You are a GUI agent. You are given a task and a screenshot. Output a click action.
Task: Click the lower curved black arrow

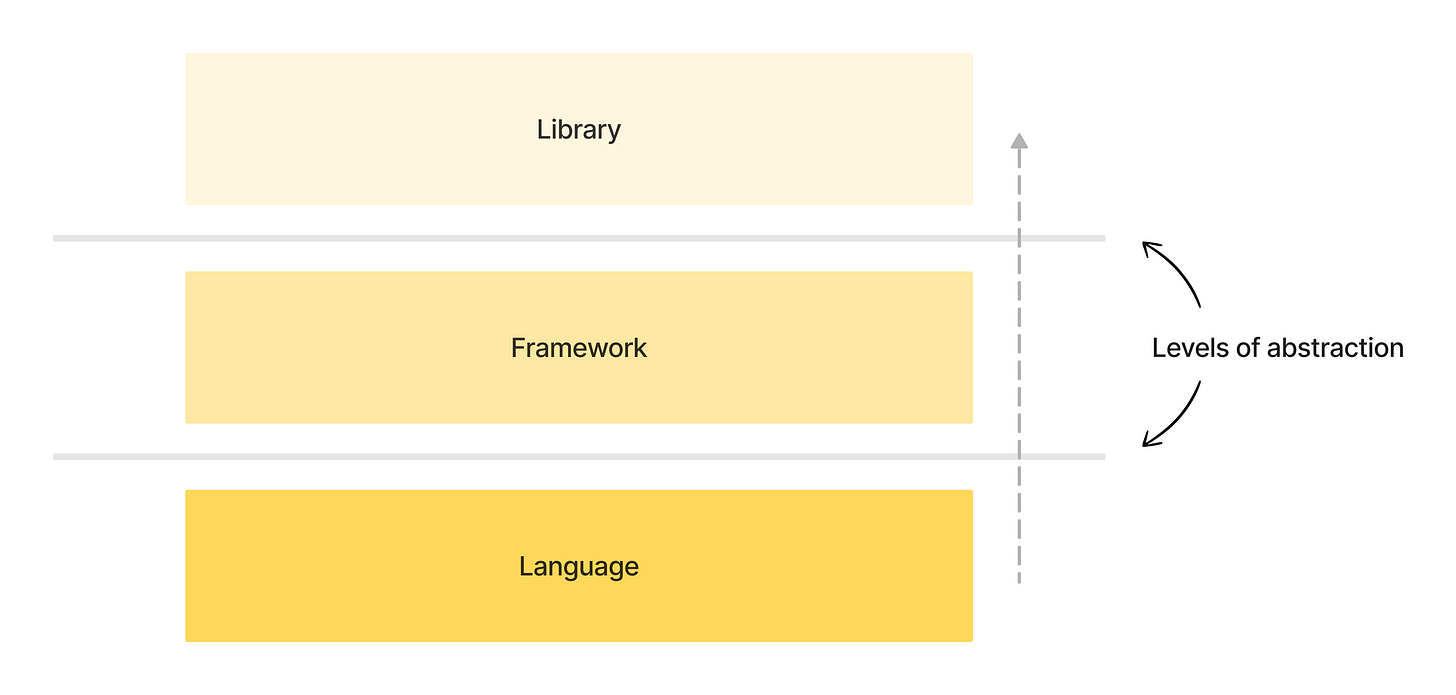pos(1177,418)
